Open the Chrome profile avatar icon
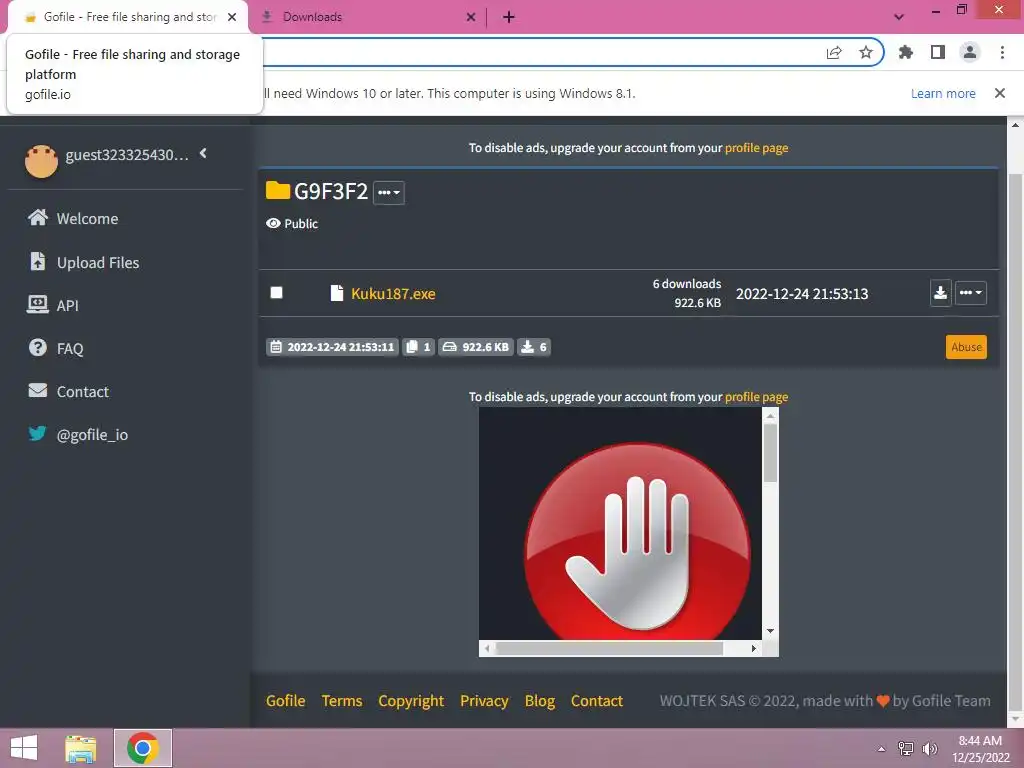The image size is (1024, 768). click(969, 52)
